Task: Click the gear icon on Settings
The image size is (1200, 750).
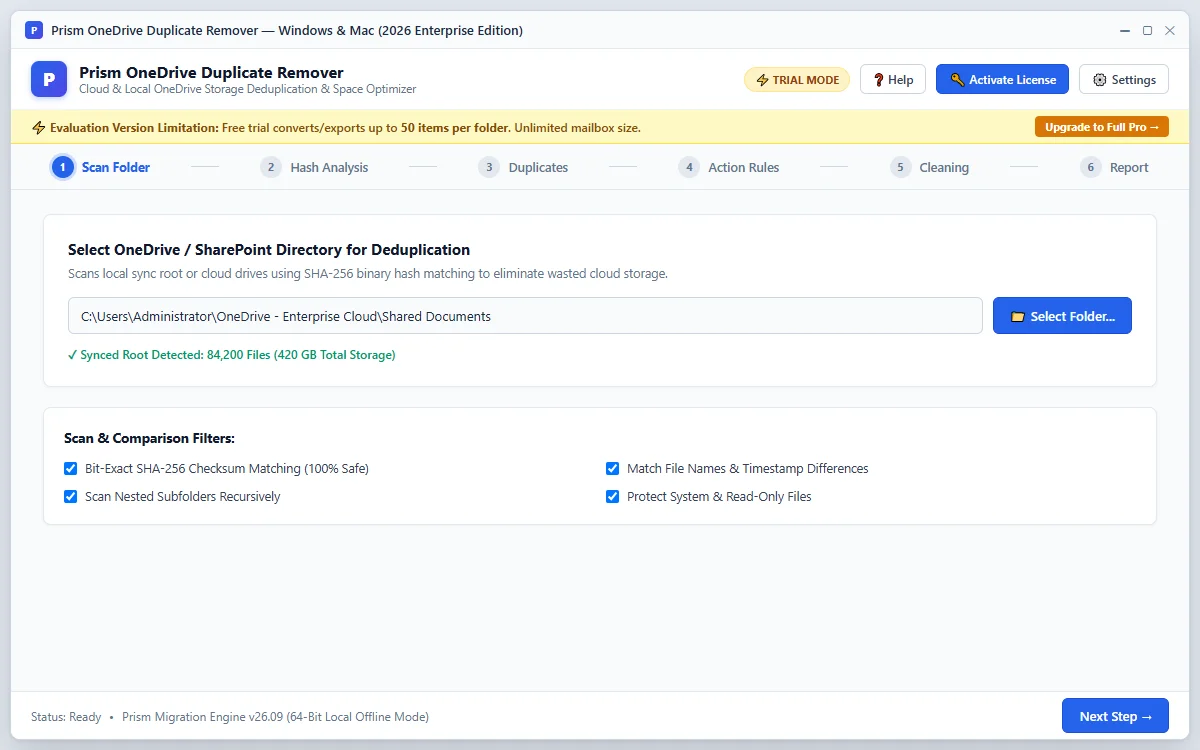Action: [1100, 80]
